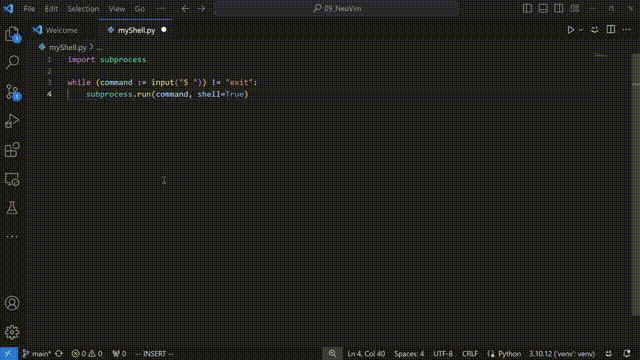Screen dimensions: 640x360
Task: Open the Search view in activity bar
Action: [x=12, y=62]
